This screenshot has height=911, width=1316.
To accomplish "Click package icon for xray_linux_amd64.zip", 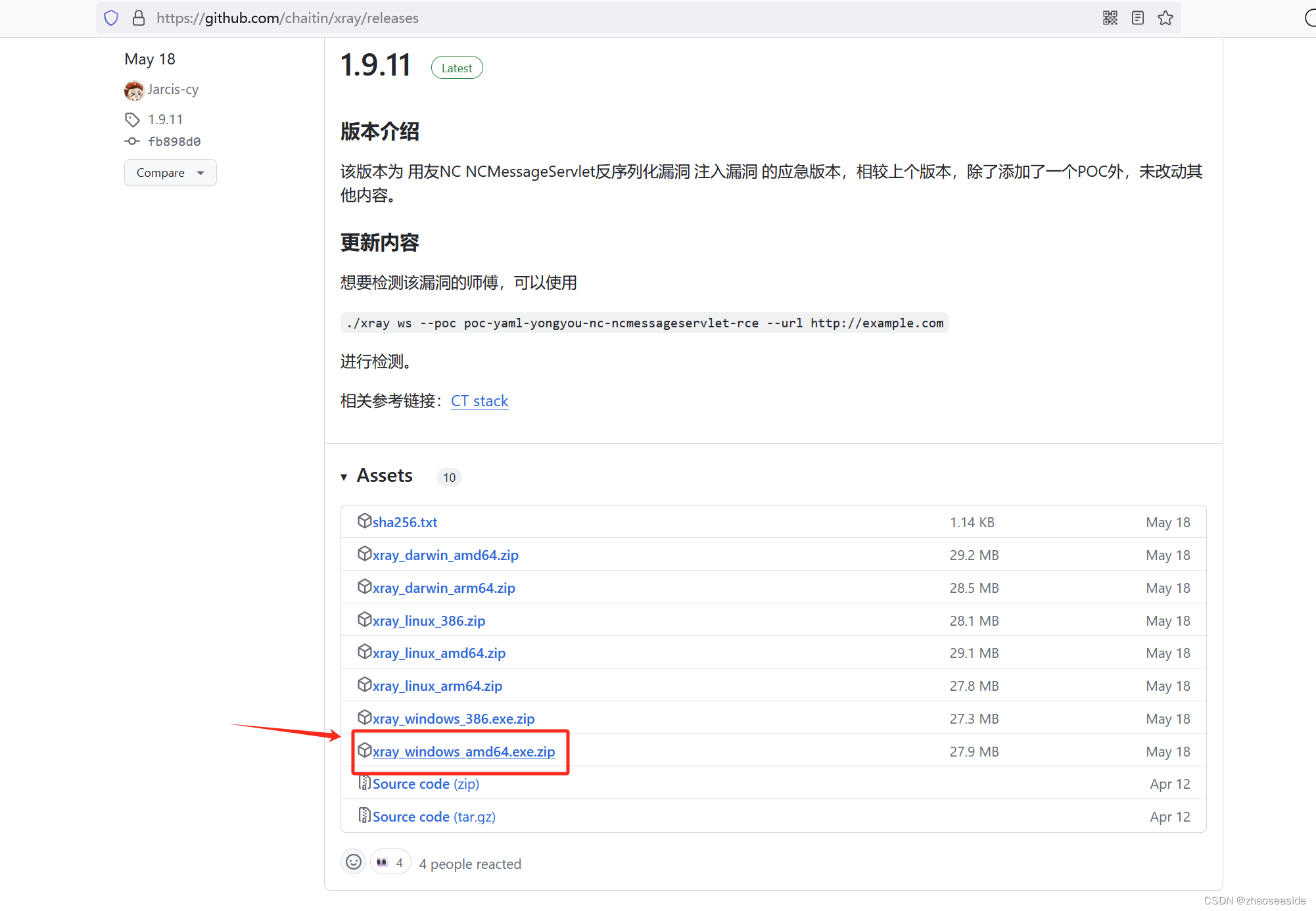I will pos(365,651).
